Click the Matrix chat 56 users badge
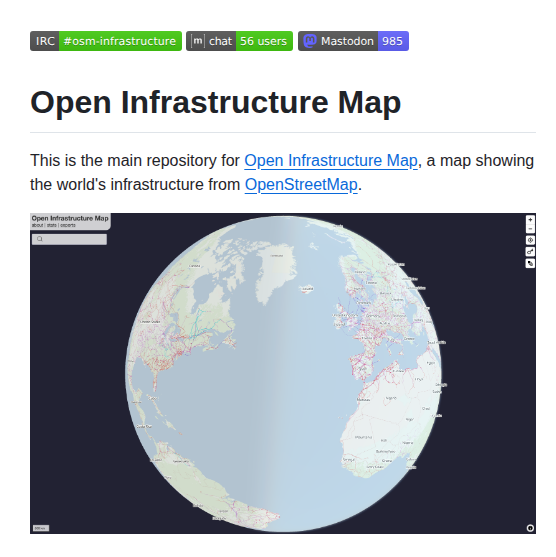This screenshot has height=557, width=556. click(239, 41)
